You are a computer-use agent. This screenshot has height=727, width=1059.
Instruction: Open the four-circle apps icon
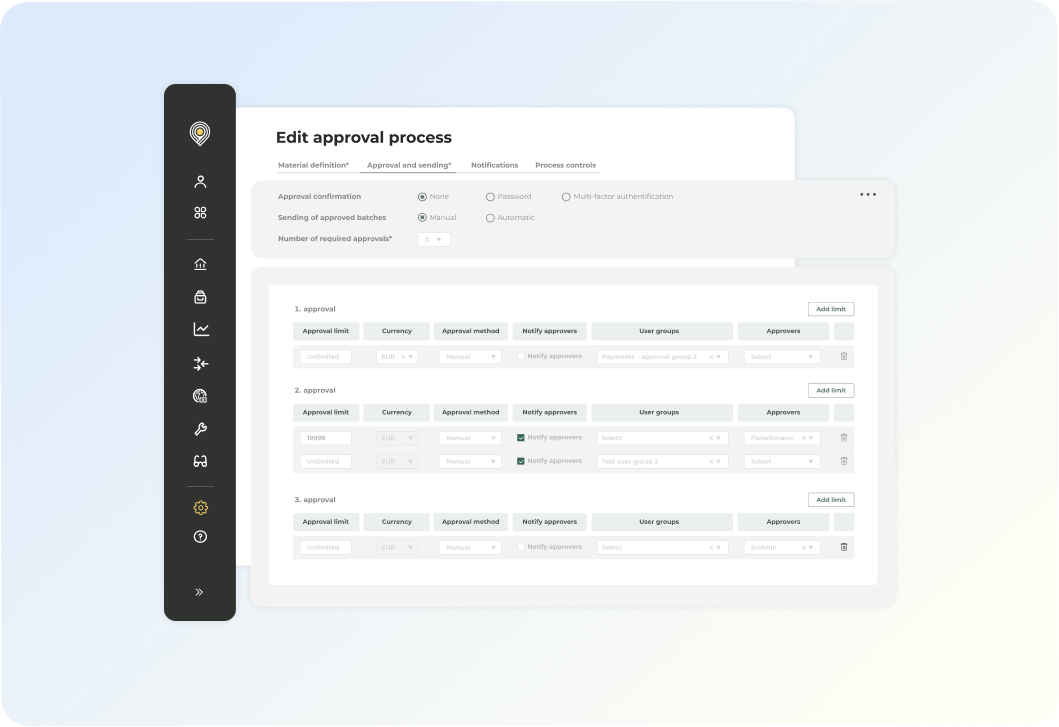pyautogui.click(x=200, y=213)
